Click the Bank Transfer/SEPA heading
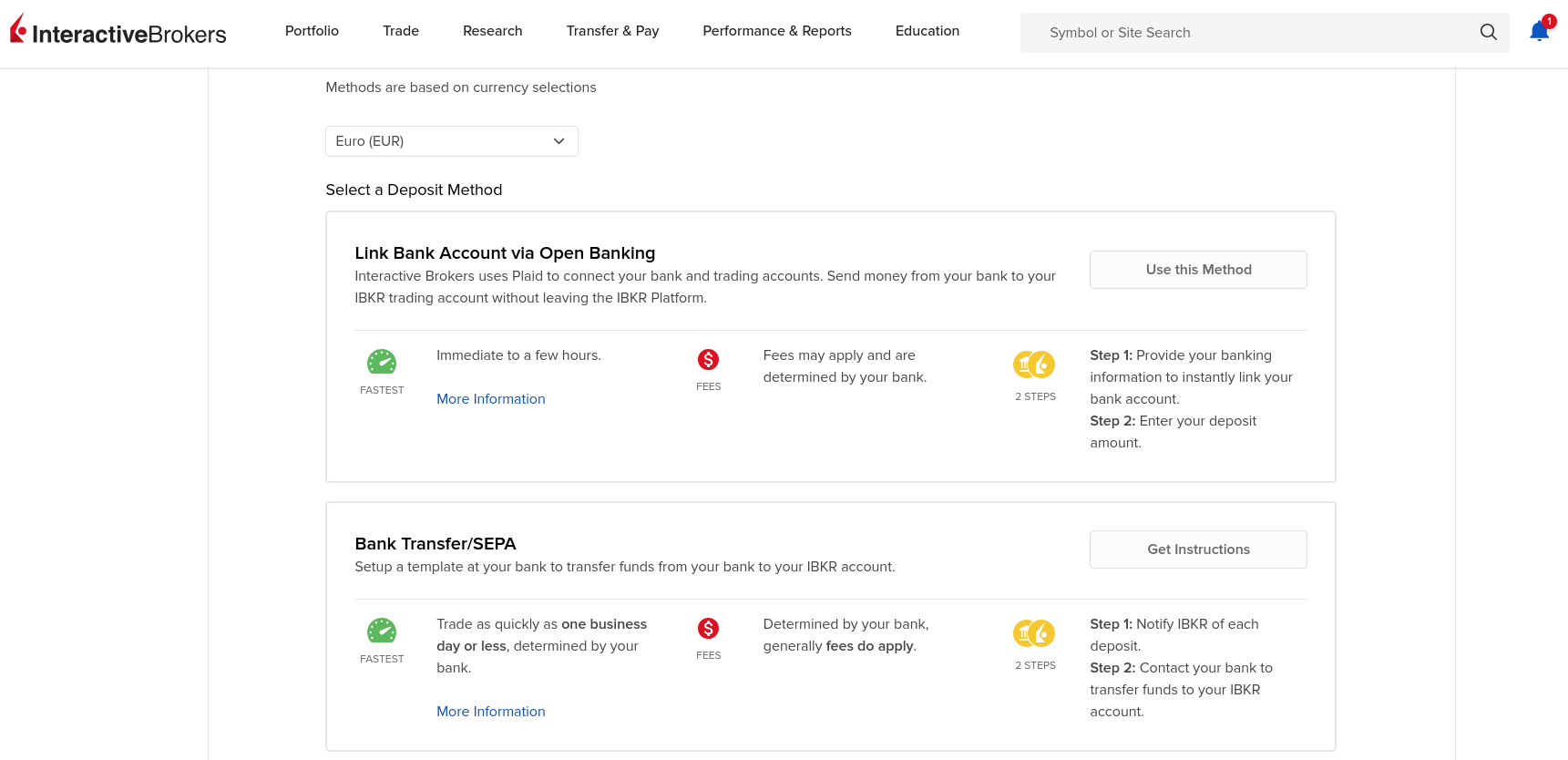The image size is (1568, 760). (x=436, y=544)
